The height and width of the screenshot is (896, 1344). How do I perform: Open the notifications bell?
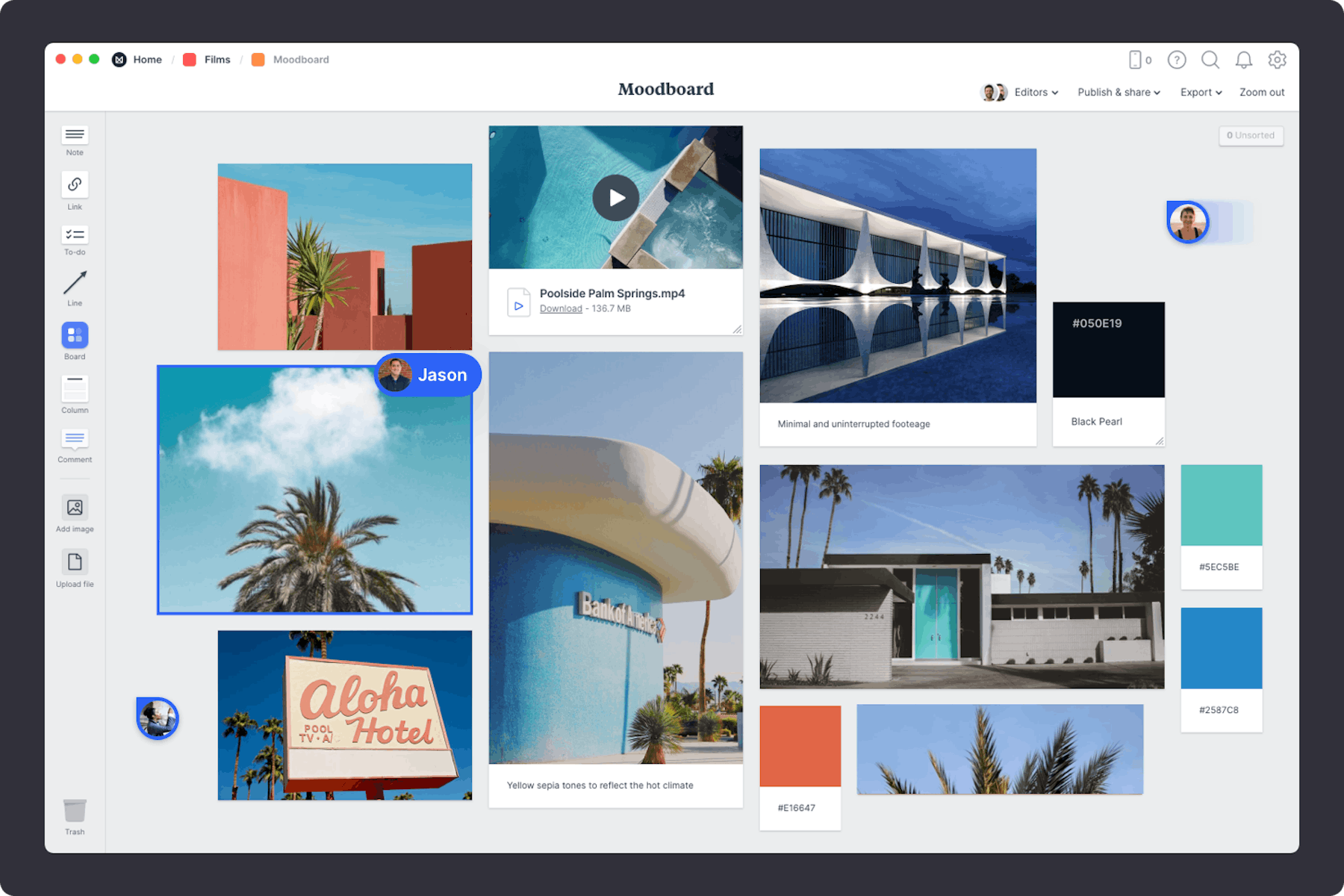tap(1244, 60)
